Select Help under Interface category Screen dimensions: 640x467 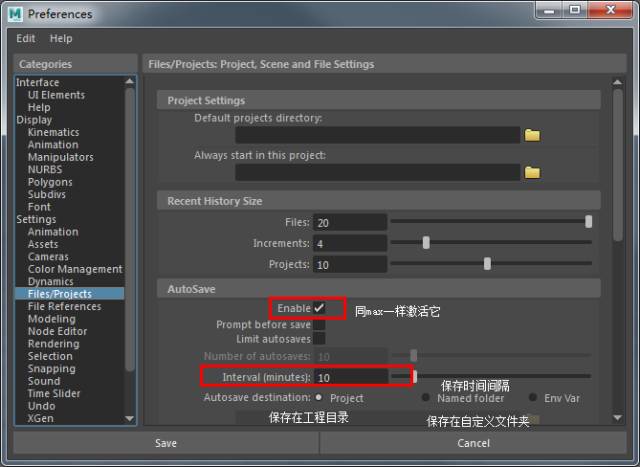[39, 107]
